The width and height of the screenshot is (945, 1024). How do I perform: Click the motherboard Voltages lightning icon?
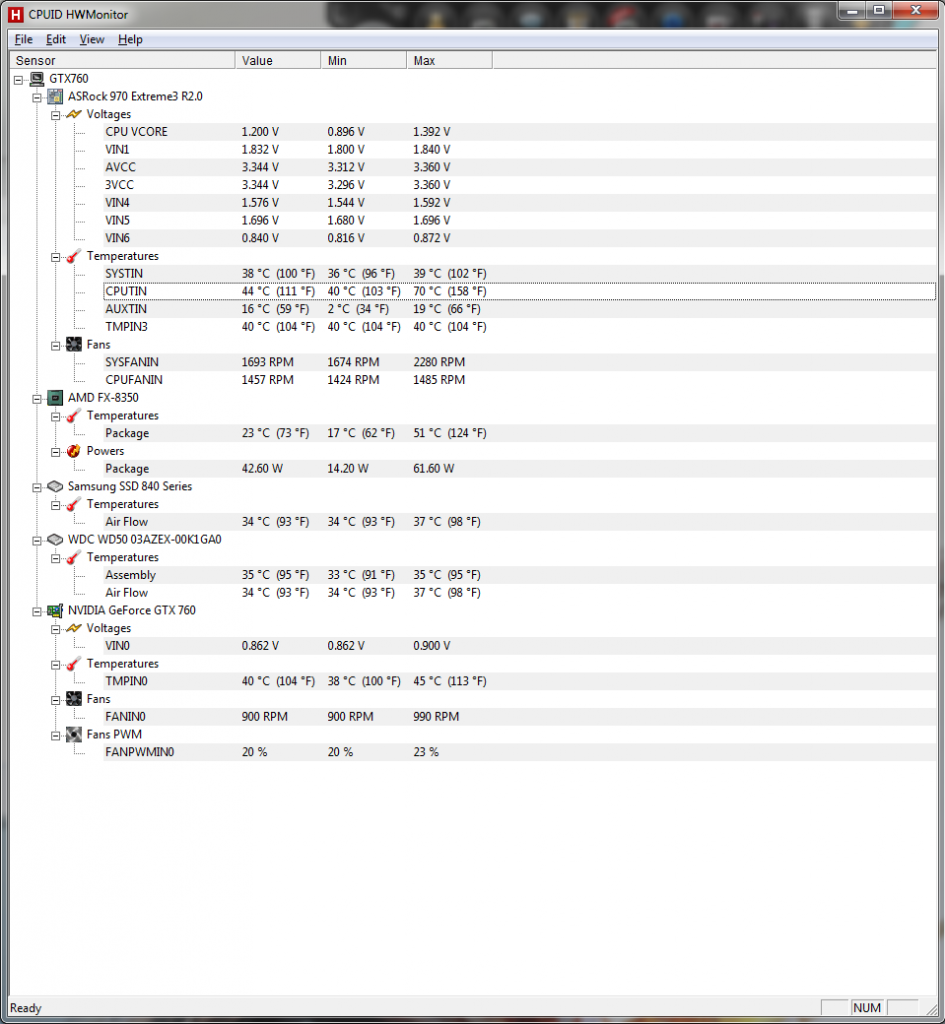pos(74,114)
